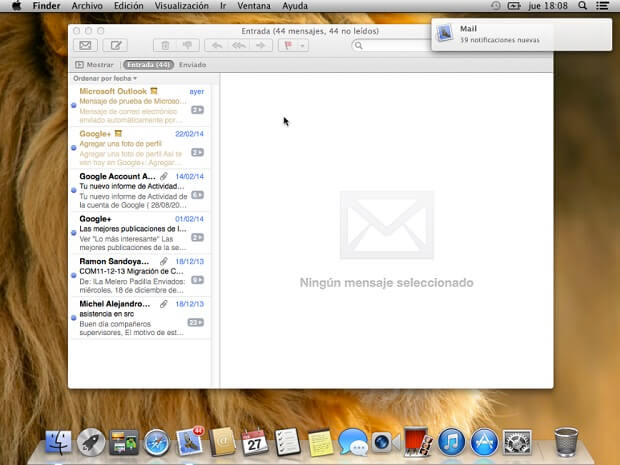Open Calendar icon showing 27
Image resolution: width=620 pixels, height=465 pixels.
coord(255,442)
